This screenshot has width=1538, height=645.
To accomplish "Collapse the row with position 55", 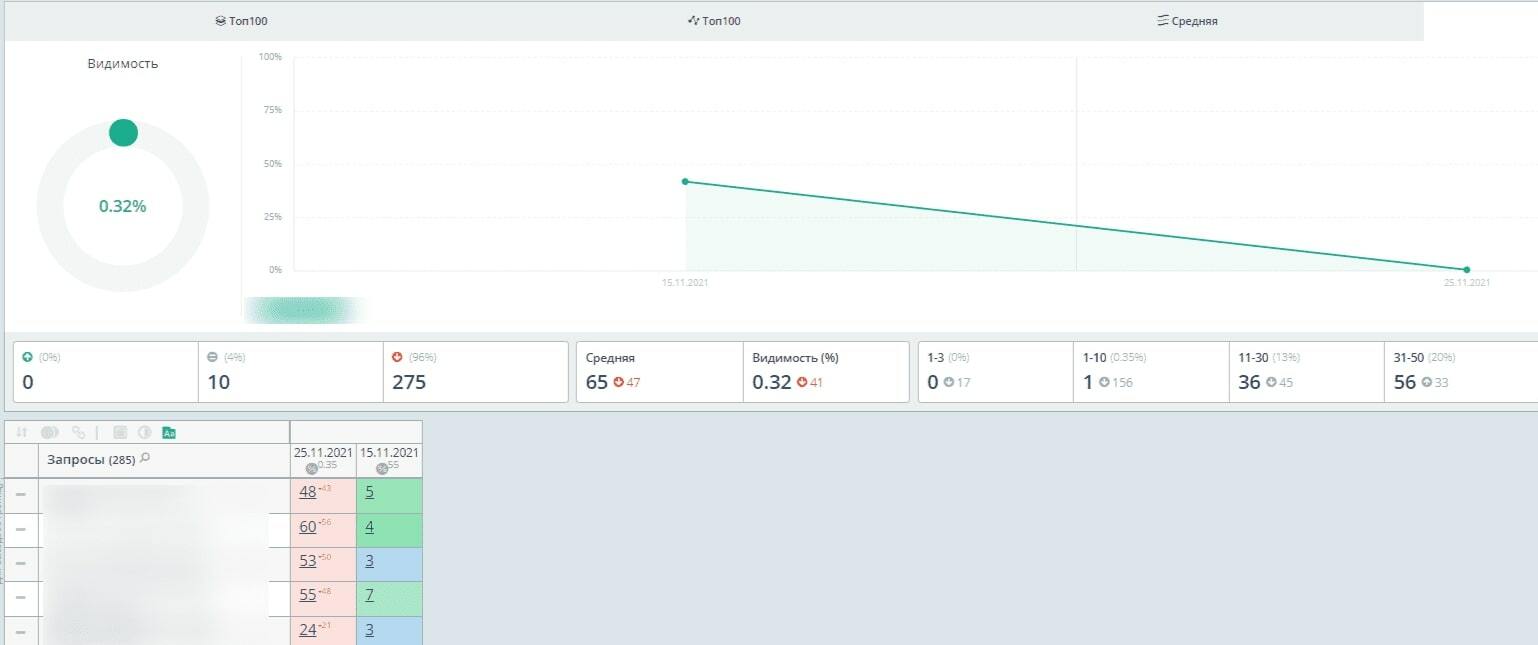I will 21,597.
